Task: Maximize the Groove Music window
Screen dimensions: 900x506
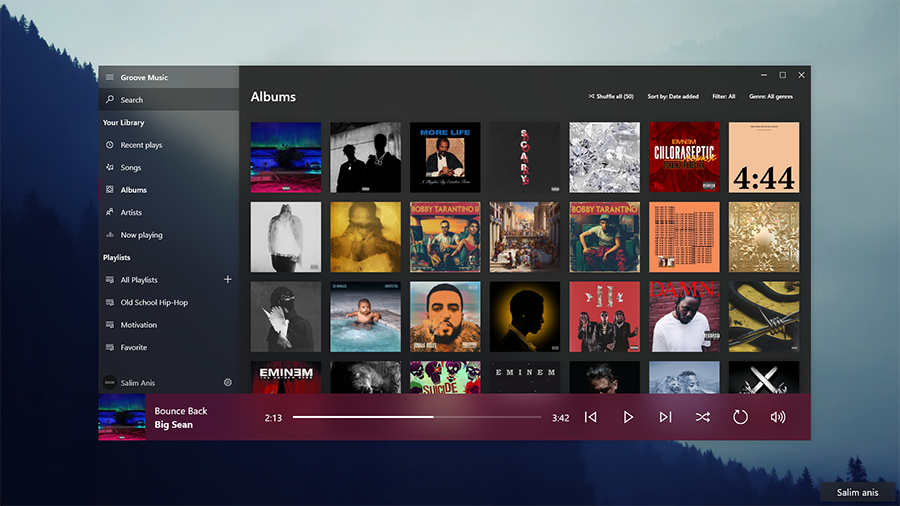Action: click(x=782, y=75)
